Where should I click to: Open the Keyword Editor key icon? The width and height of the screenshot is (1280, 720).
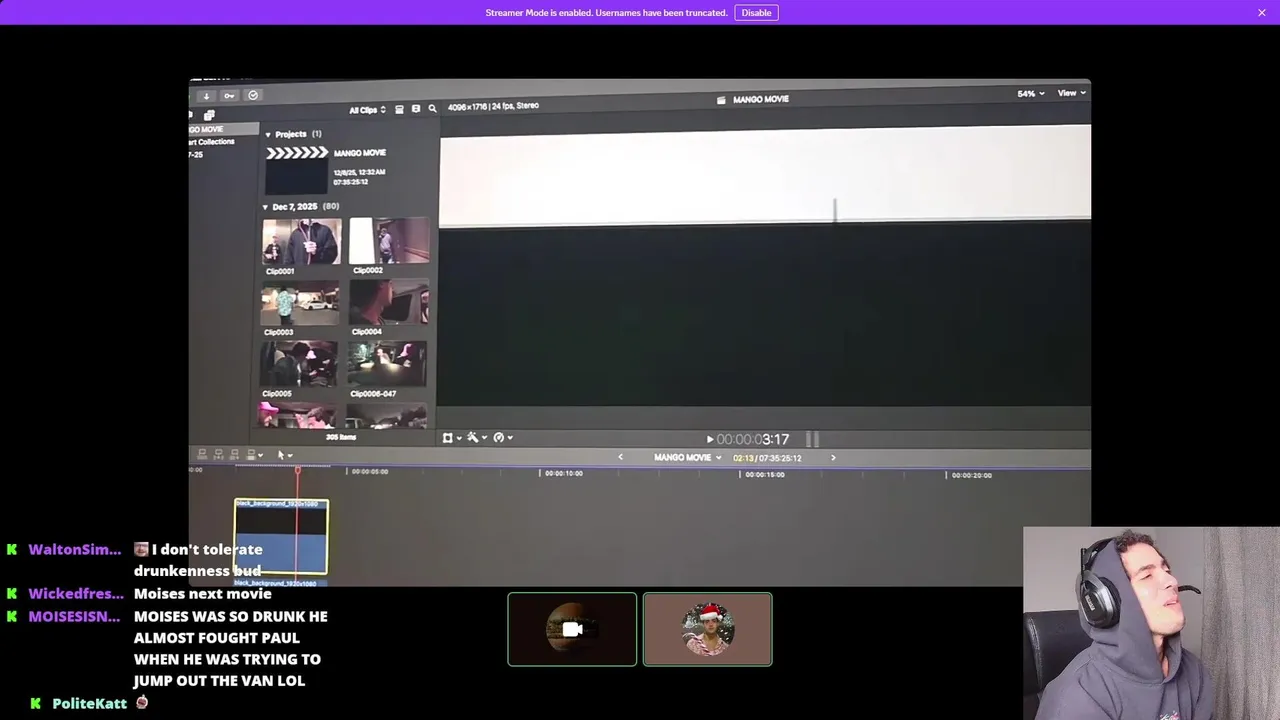(x=229, y=96)
